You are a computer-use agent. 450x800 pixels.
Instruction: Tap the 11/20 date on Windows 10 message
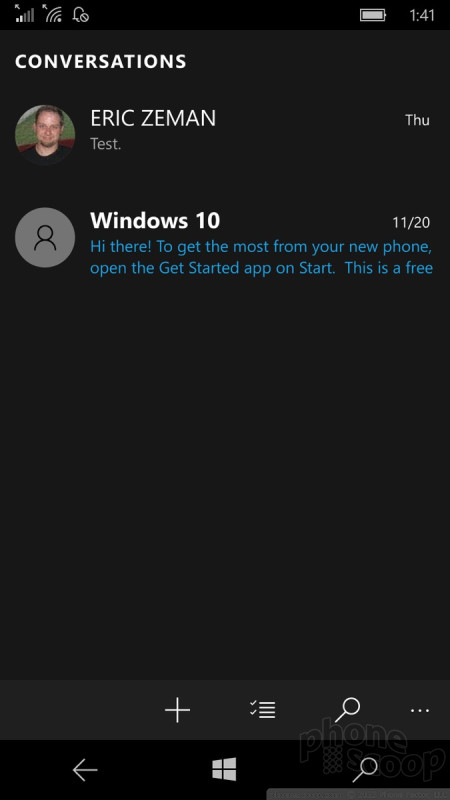click(411, 222)
